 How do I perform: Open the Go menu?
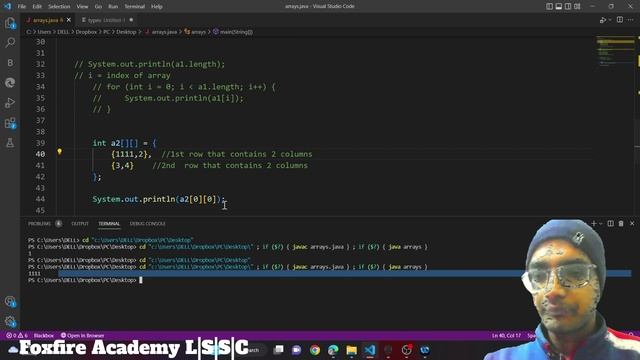(98, 7)
